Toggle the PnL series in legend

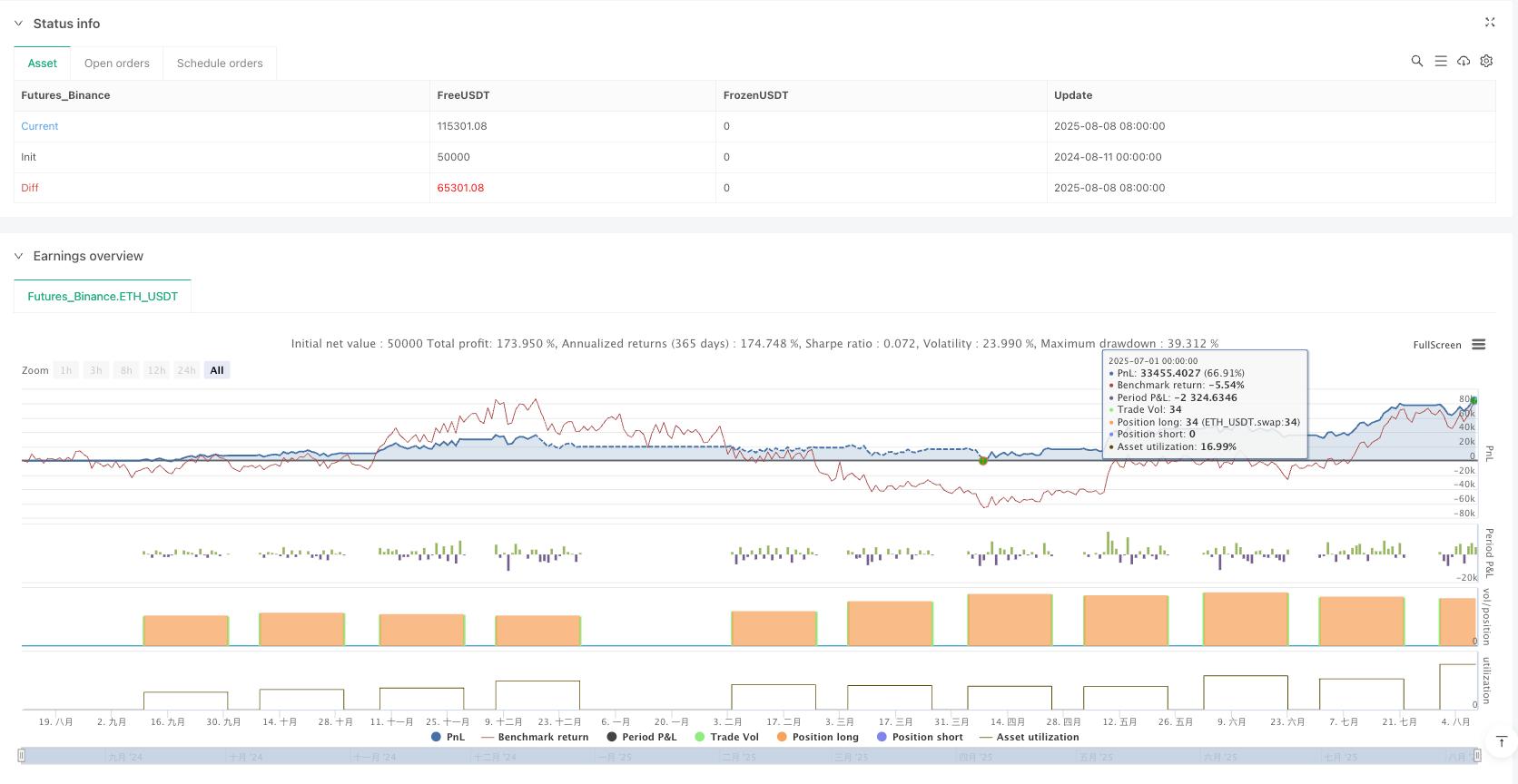448,737
